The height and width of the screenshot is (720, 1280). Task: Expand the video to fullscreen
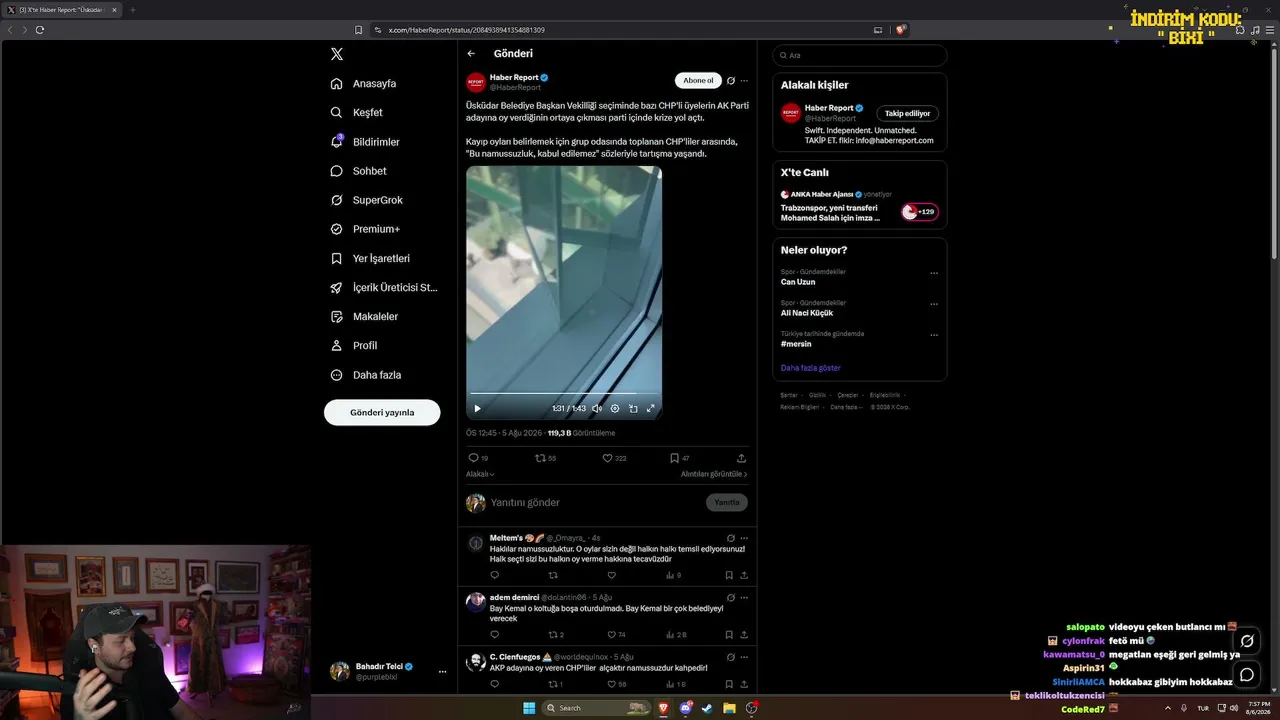pos(651,408)
